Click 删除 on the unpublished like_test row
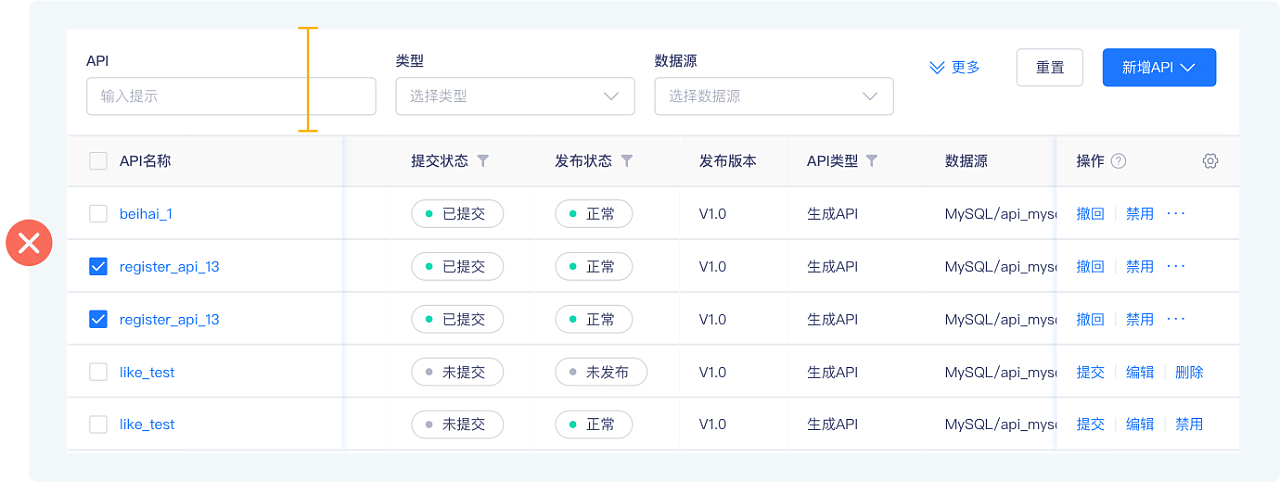 (x=1189, y=372)
